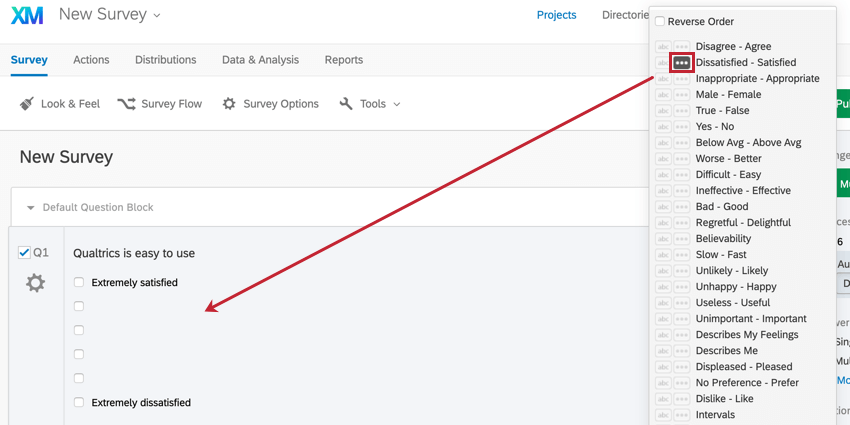Image resolution: width=850 pixels, height=425 pixels.
Task: Select the Unimportant - Important scale
Action: (x=751, y=319)
